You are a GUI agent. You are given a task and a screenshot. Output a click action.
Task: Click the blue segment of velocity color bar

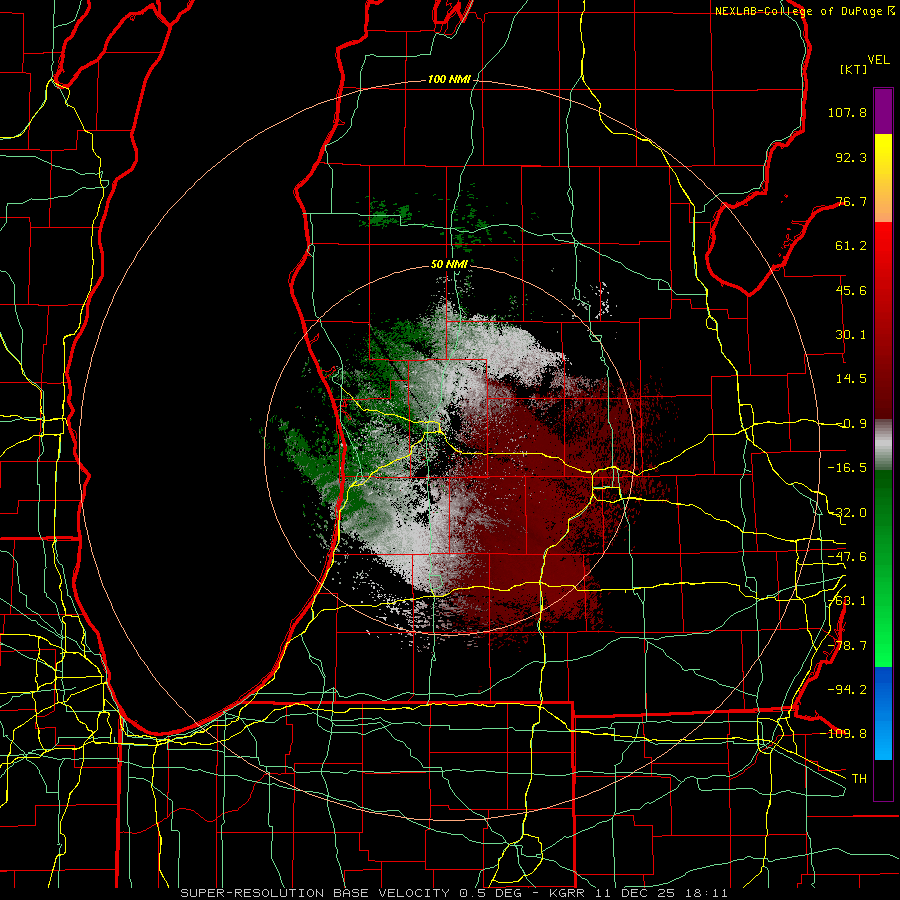point(883,713)
